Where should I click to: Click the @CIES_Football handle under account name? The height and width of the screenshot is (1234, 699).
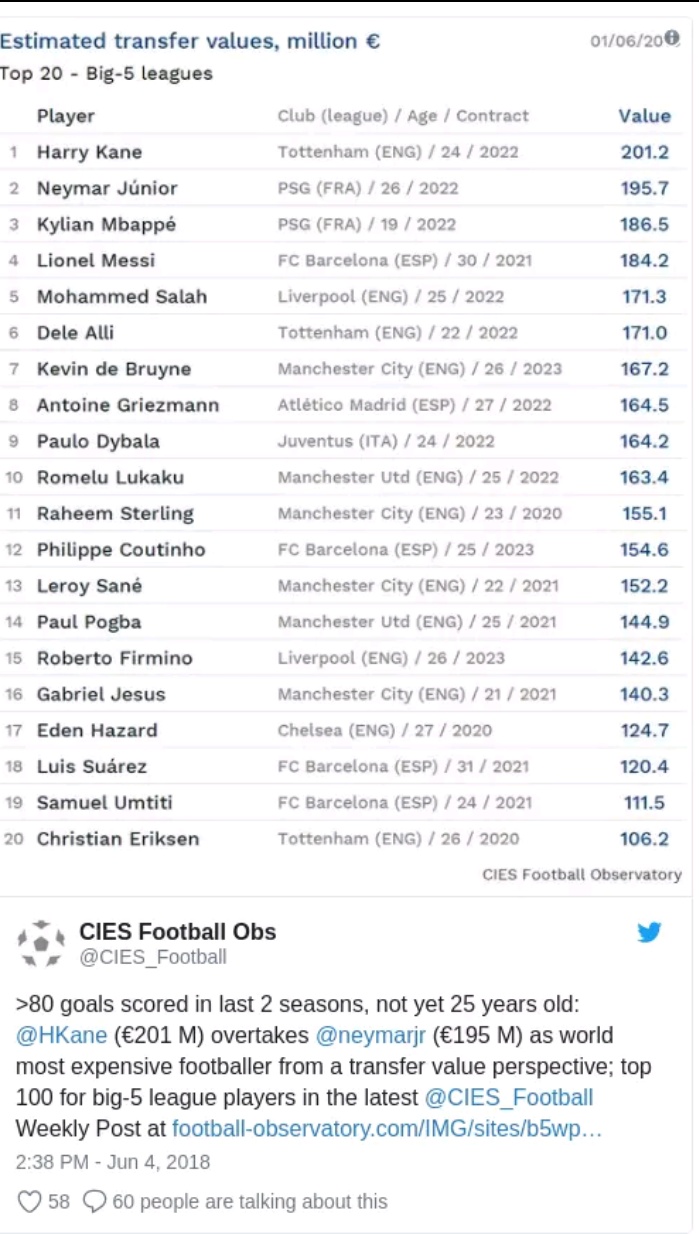point(153,957)
